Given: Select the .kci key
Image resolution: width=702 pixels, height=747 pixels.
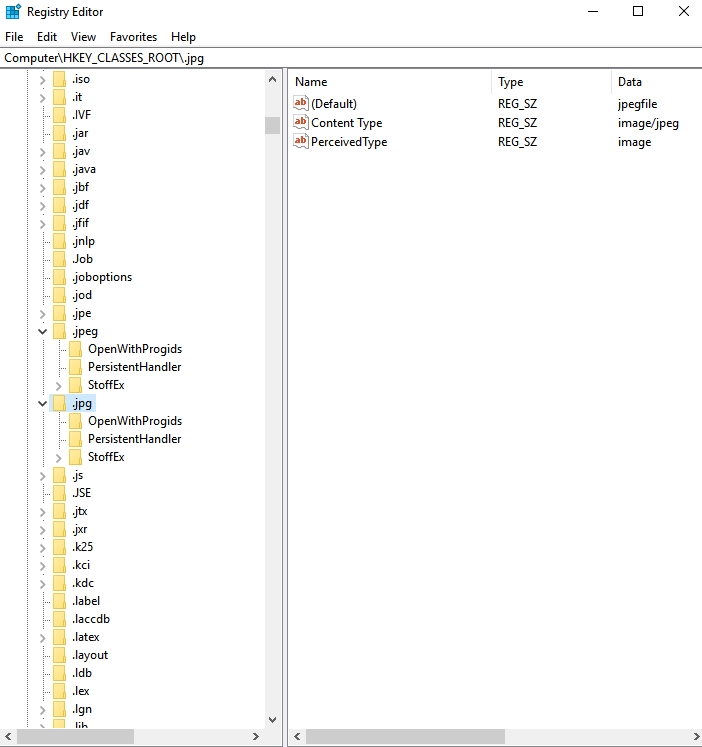Looking at the screenshot, I should (x=81, y=565).
